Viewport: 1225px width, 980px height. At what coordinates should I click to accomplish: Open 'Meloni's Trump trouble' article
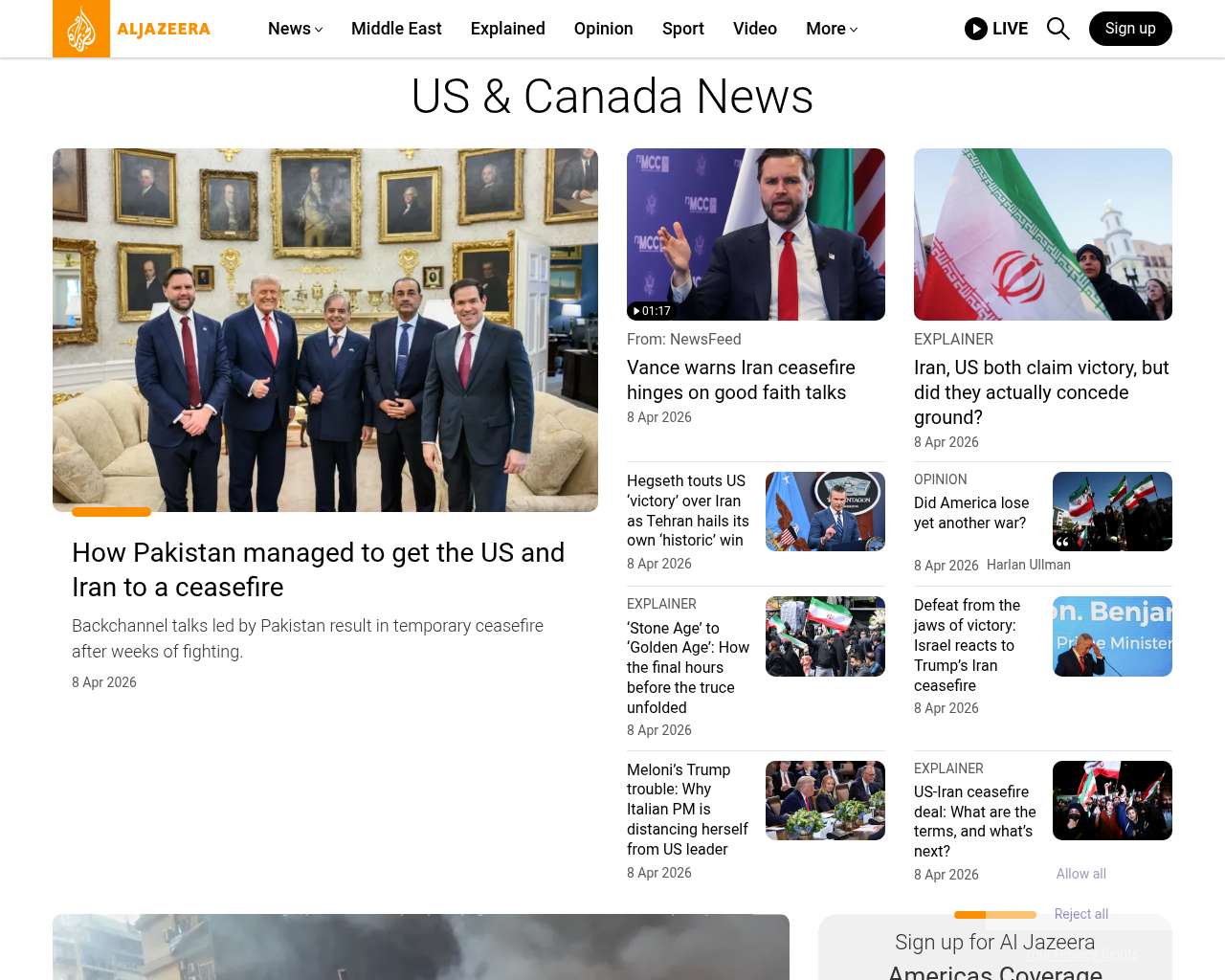(688, 810)
